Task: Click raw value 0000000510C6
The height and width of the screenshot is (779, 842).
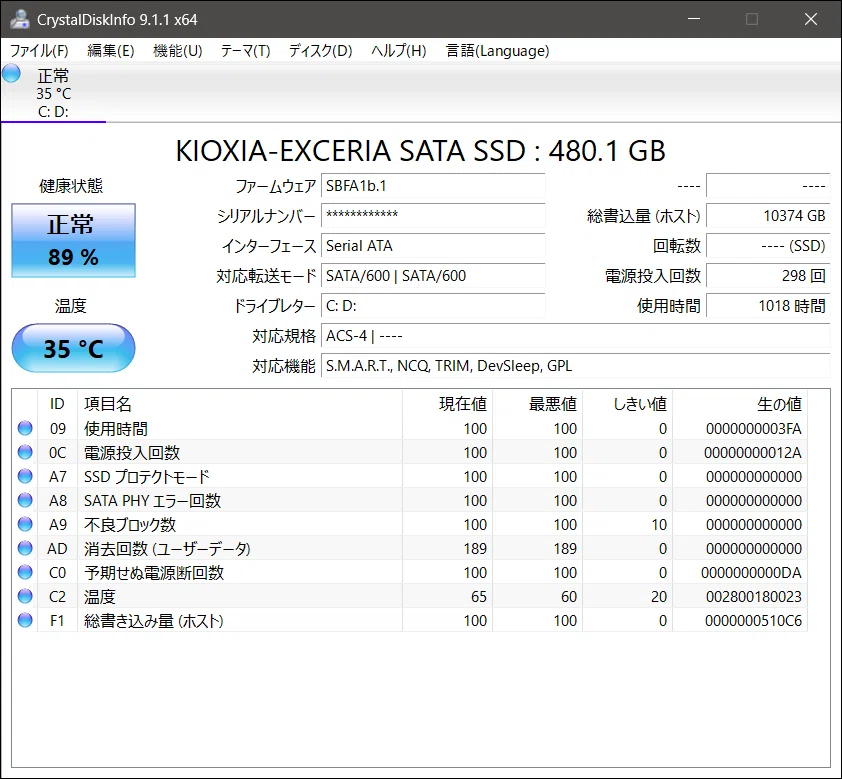Action: [753, 621]
